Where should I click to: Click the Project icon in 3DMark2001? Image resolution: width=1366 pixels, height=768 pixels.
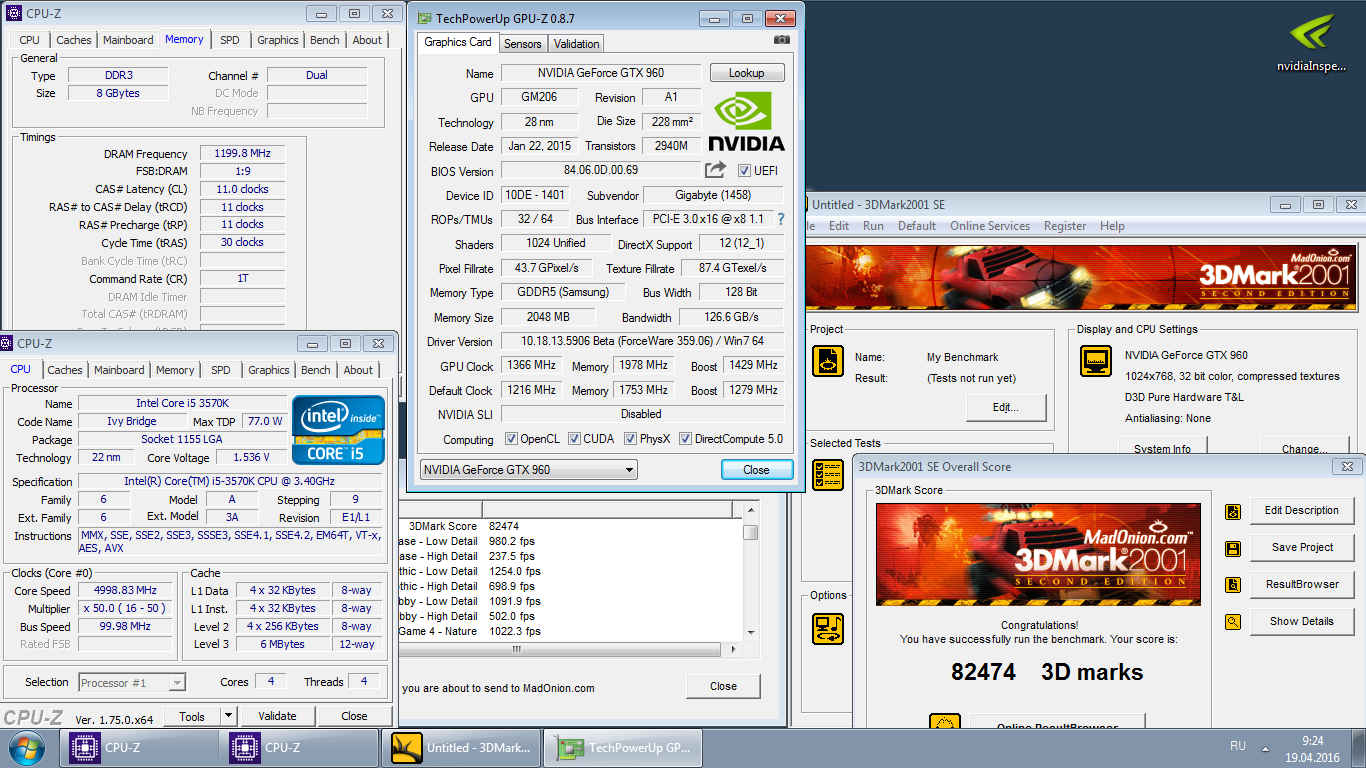[x=827, y=361]
